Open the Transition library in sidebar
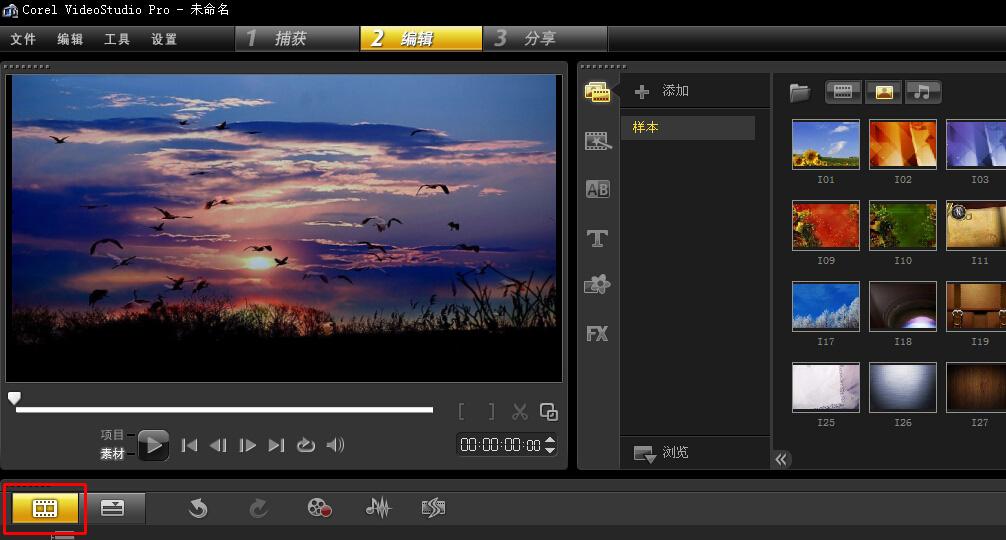 597,189
